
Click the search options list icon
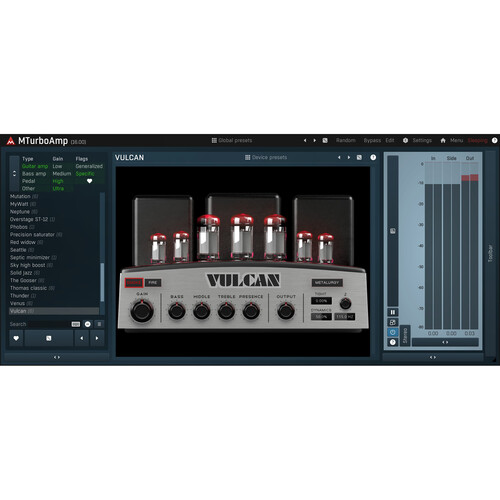tap(99, 324)
